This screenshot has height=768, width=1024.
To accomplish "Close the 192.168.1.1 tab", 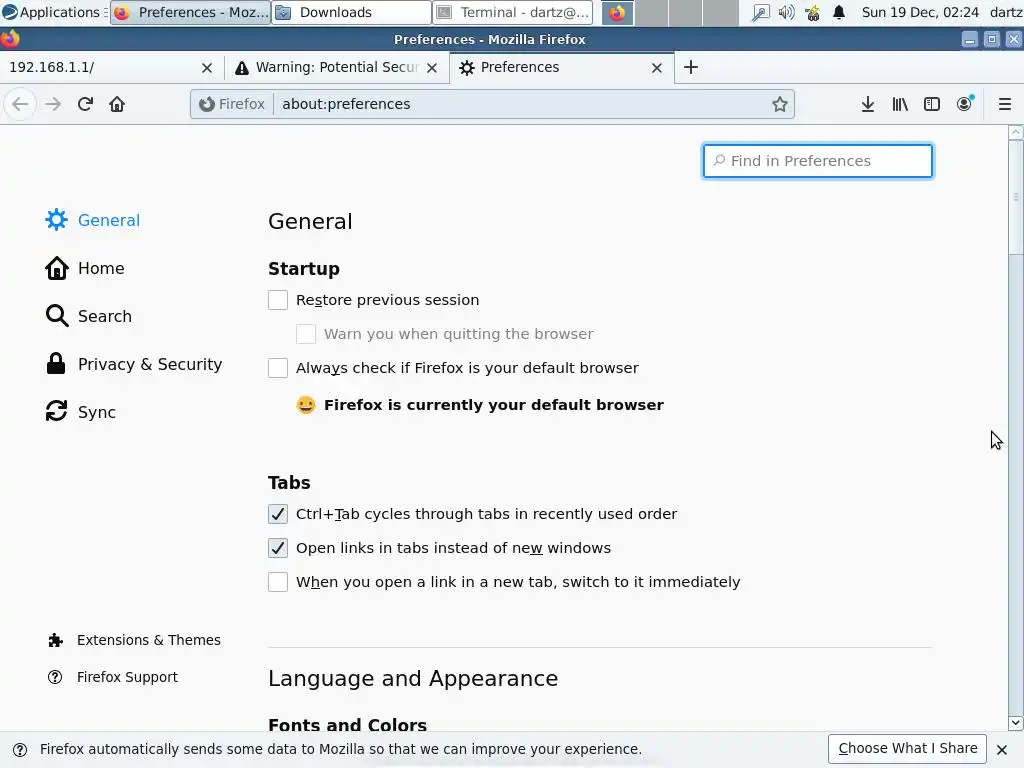I will point(206,68).
